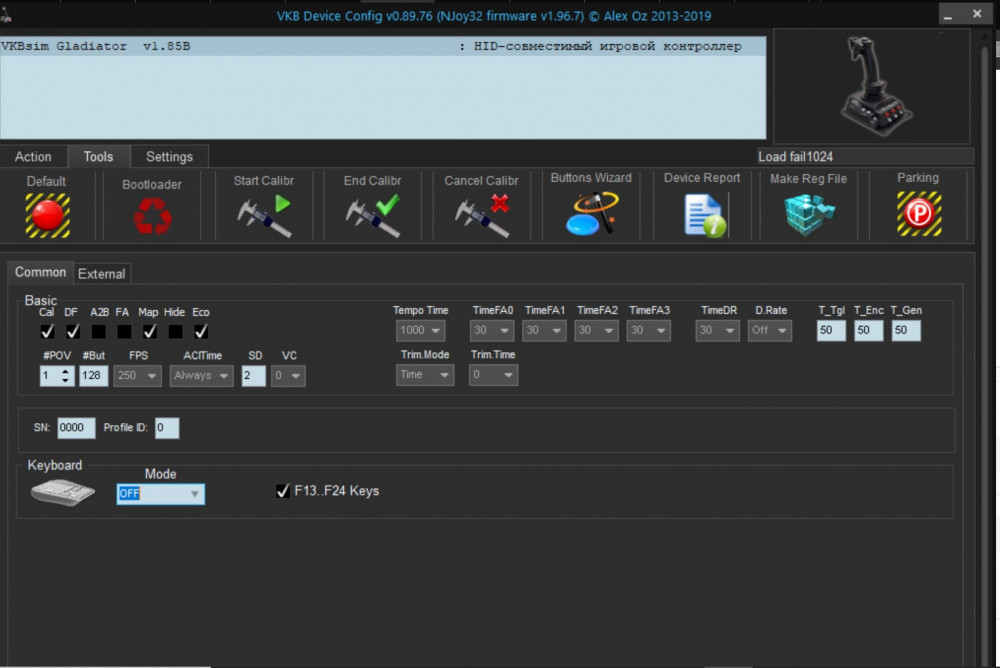The width and height of the screenshot is (1000, 668).
Task: Open the External tab
Action: click(101, 274)
